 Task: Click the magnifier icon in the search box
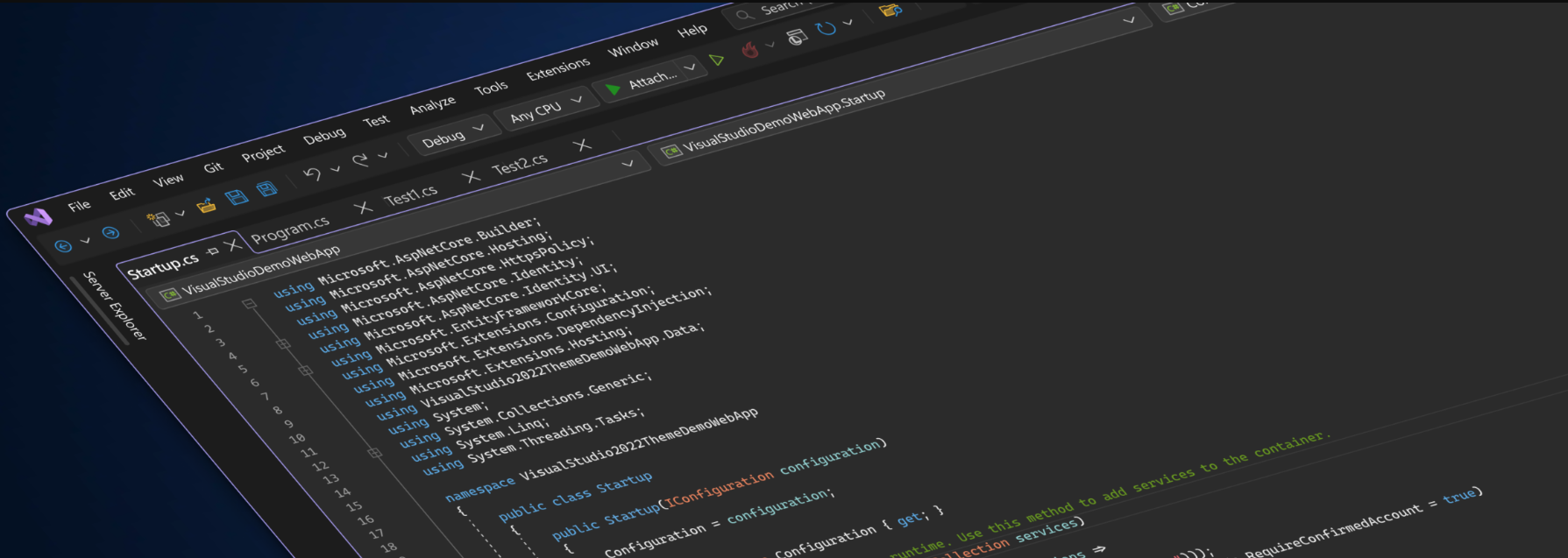pyautogui.click(x=745, y=15)
